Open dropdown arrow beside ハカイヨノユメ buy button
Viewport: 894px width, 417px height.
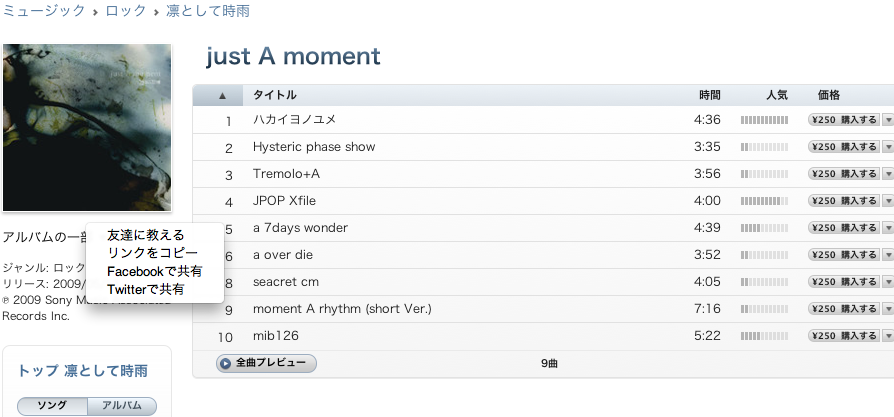point(888,120)
